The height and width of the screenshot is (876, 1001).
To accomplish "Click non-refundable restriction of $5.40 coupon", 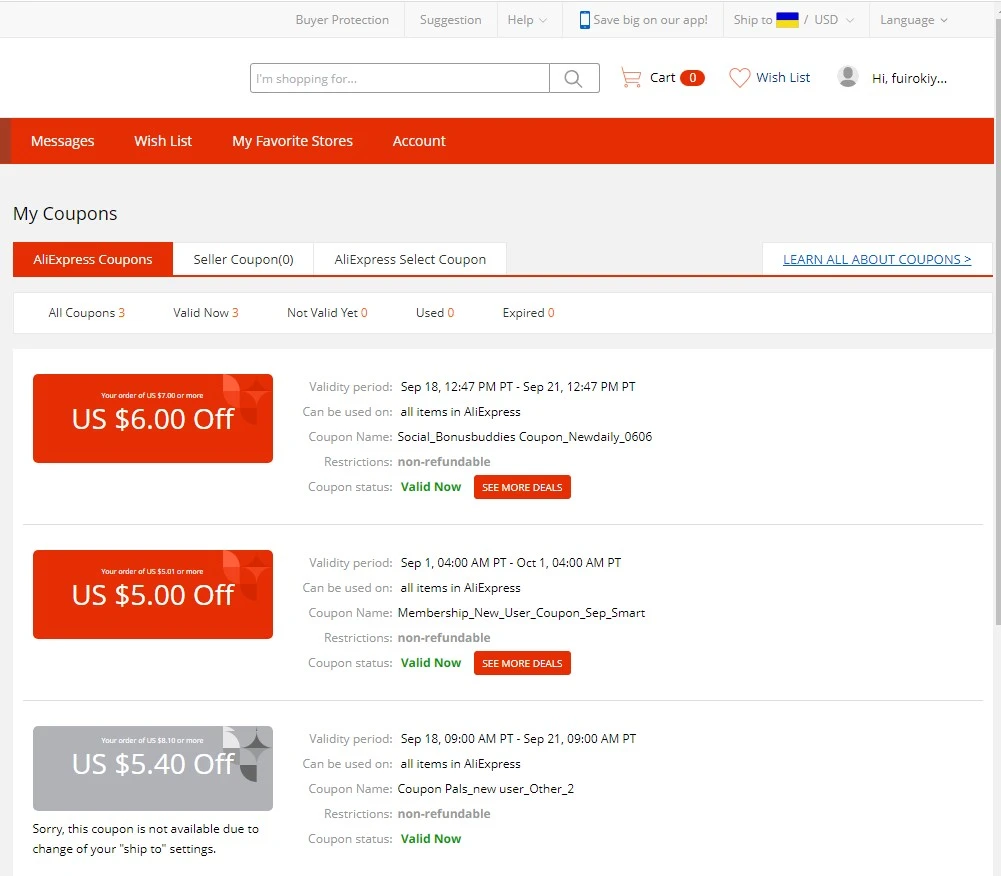I will [444, 814].
